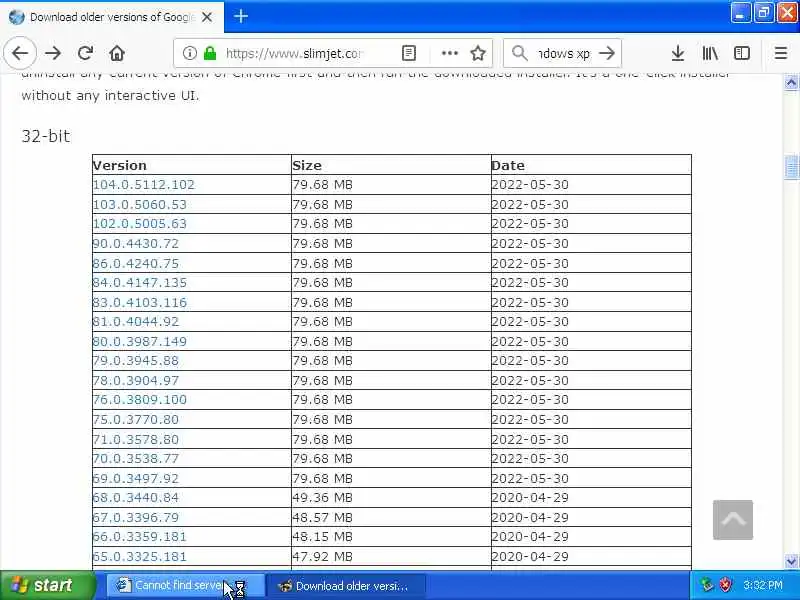
Task: Select version link 71.0.3578.80
Action: click(136, 439)
